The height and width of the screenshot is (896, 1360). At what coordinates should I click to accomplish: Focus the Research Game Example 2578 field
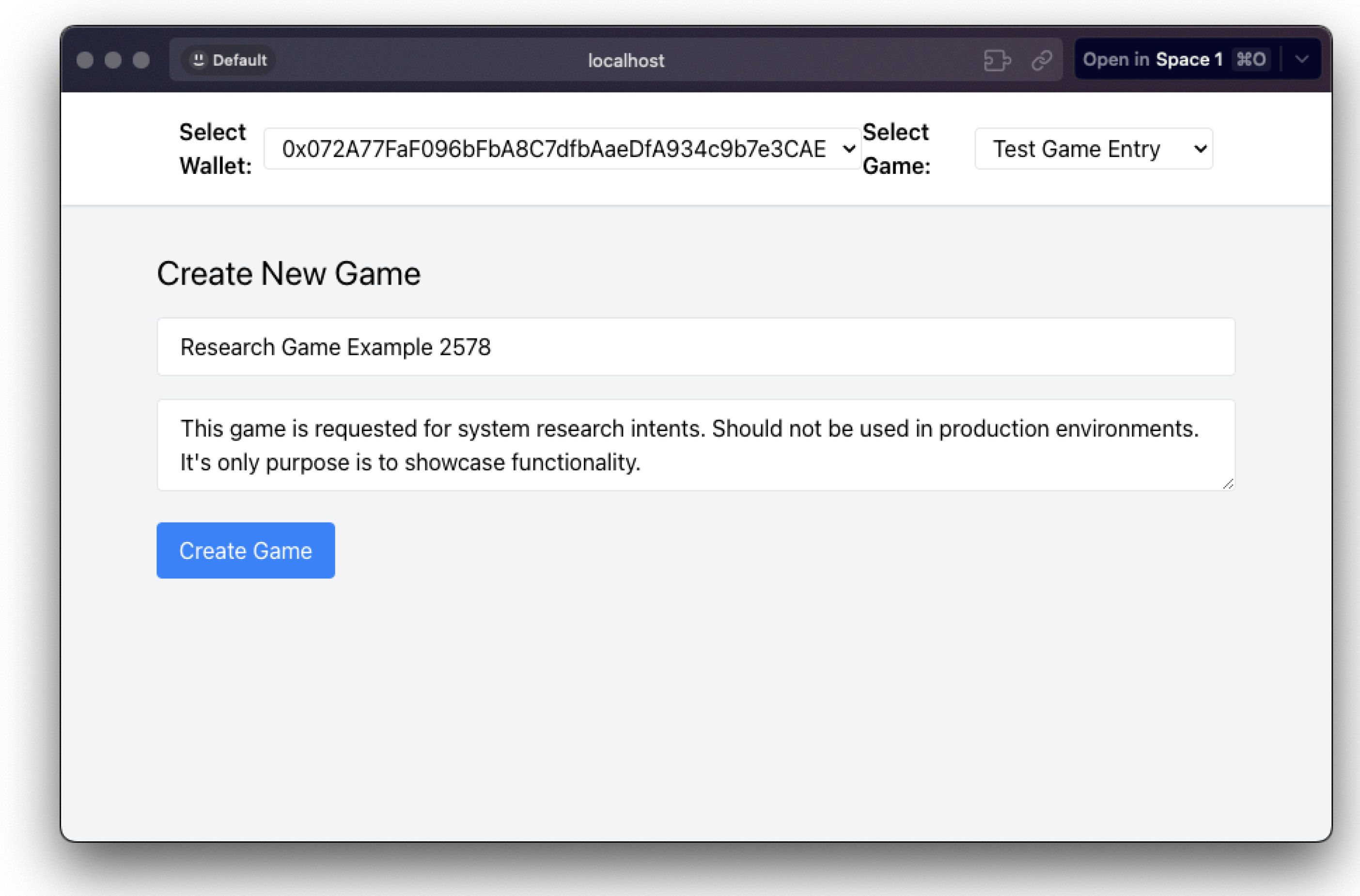pos(695,347)
